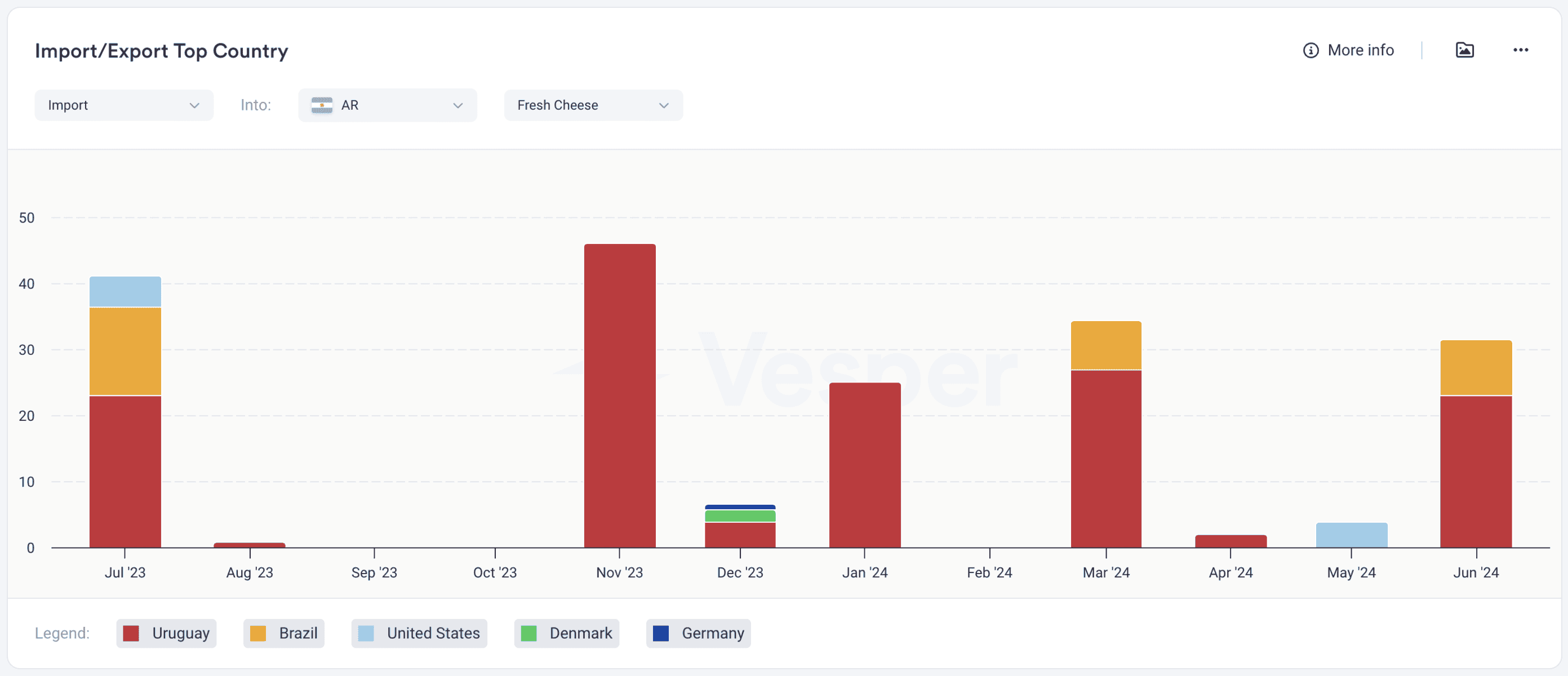The image size is (1568, 676).
Task: Select the Nov '23 Uruguay bar
Action: [x=620, y=395]
